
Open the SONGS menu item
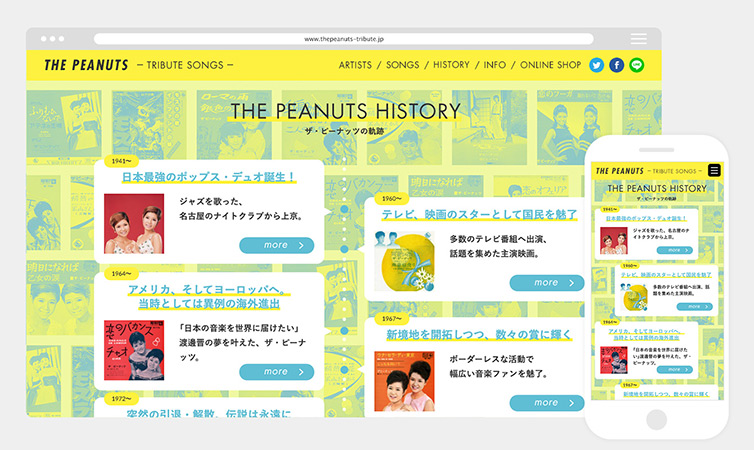click(x=402, y=65)
